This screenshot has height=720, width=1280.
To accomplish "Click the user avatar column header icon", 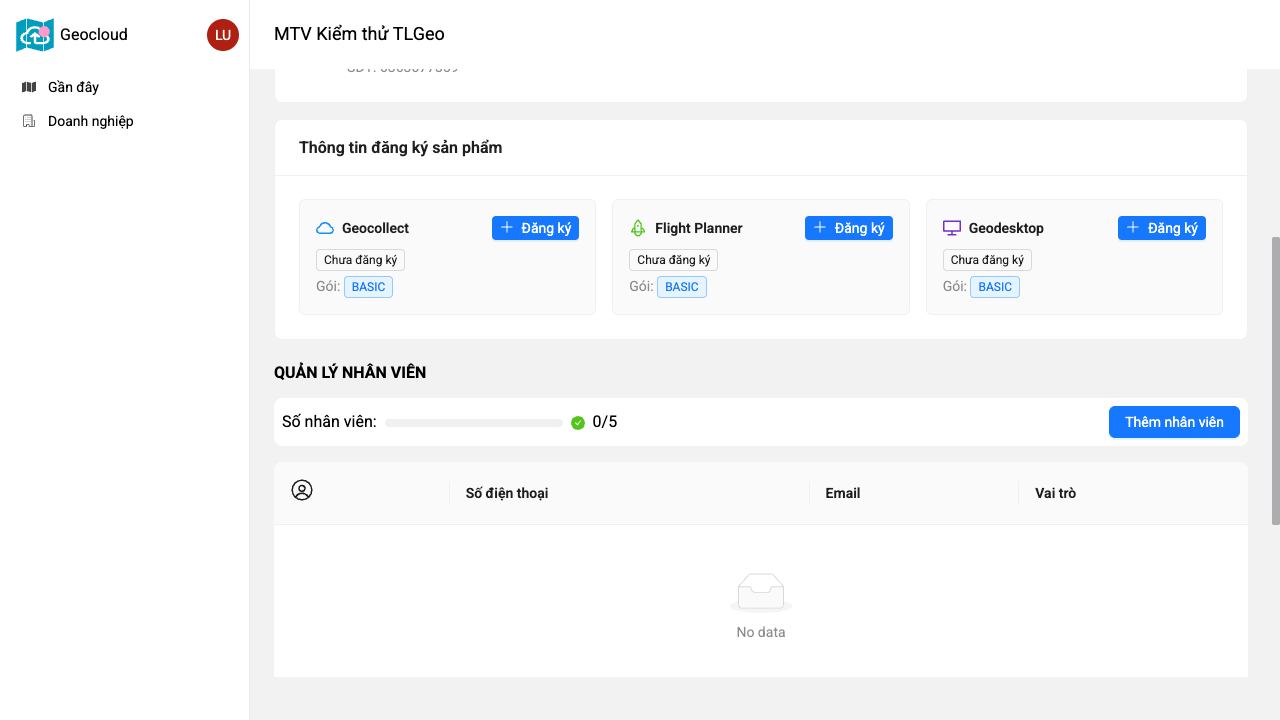I will pos(302,490).
